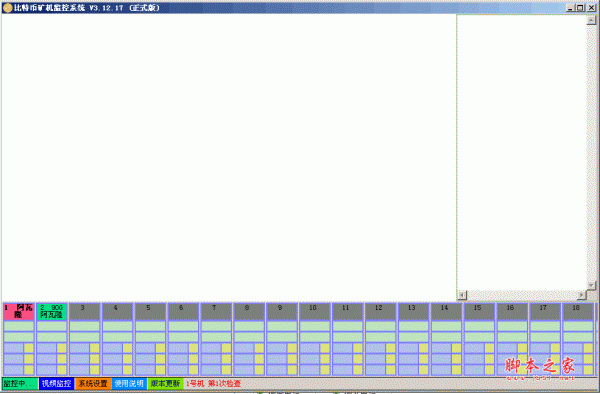Maximize the 比特币矿机监控系统 window
Screen dimensions: 600x394
coord(580,8)
